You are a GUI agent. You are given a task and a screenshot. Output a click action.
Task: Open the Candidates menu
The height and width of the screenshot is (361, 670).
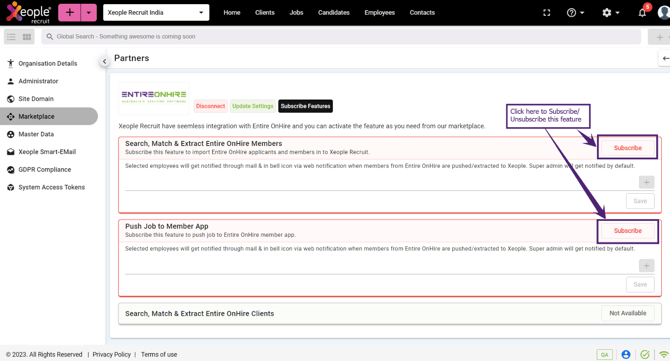tap(333, 12)
